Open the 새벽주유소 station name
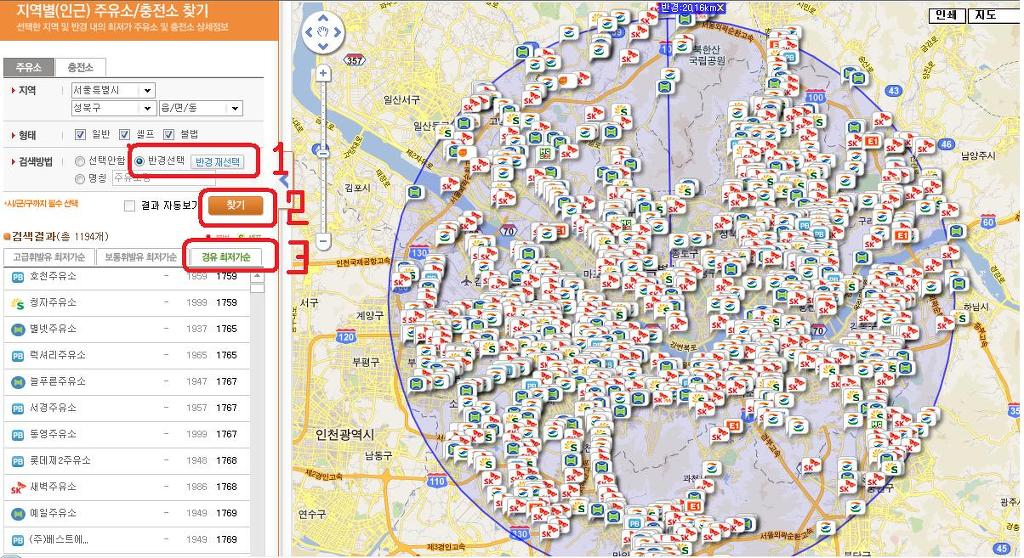 click(x=53, y=487)
